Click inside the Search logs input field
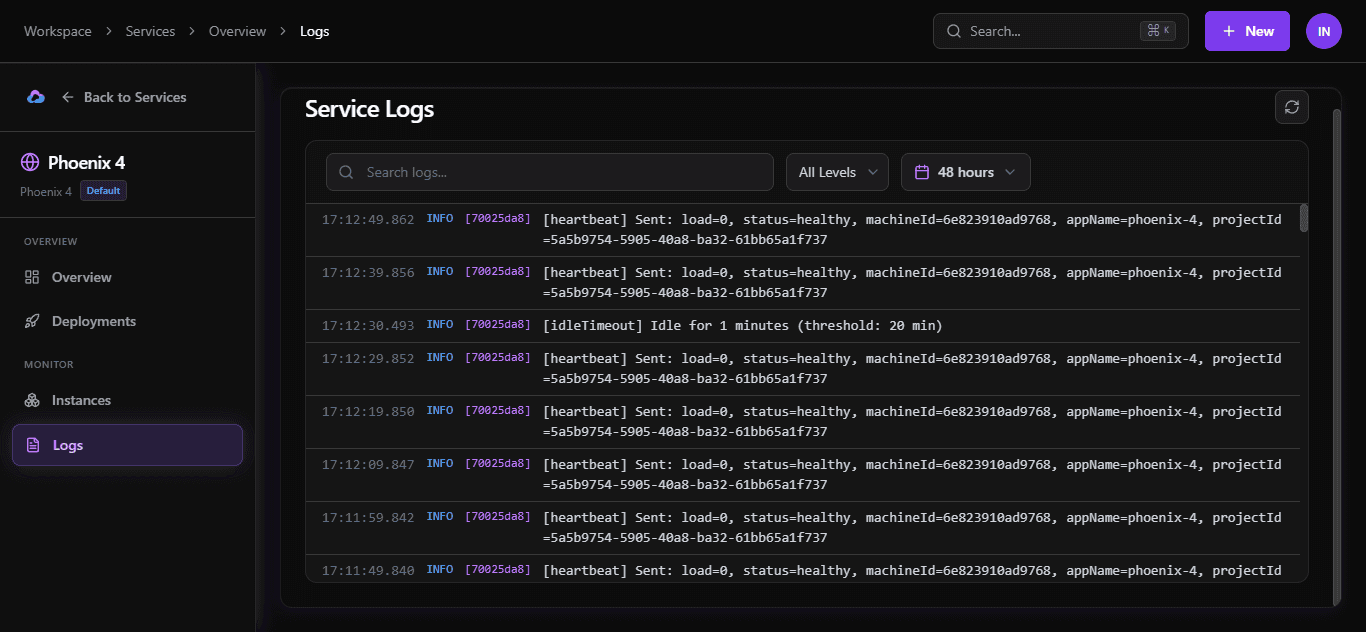This screenshot has height=632, width=1366. coord(550,172)
